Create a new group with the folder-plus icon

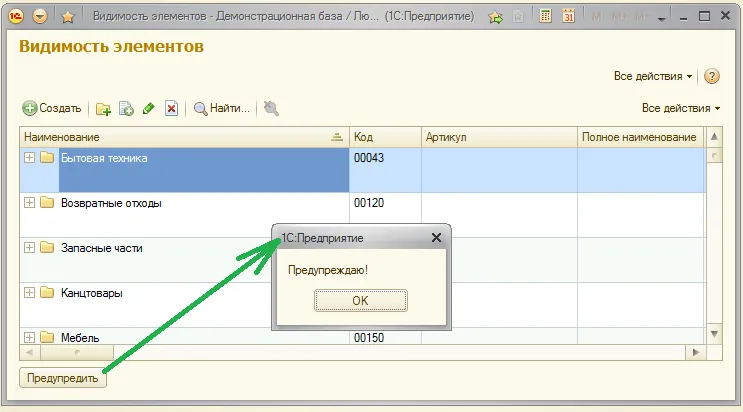103,109
